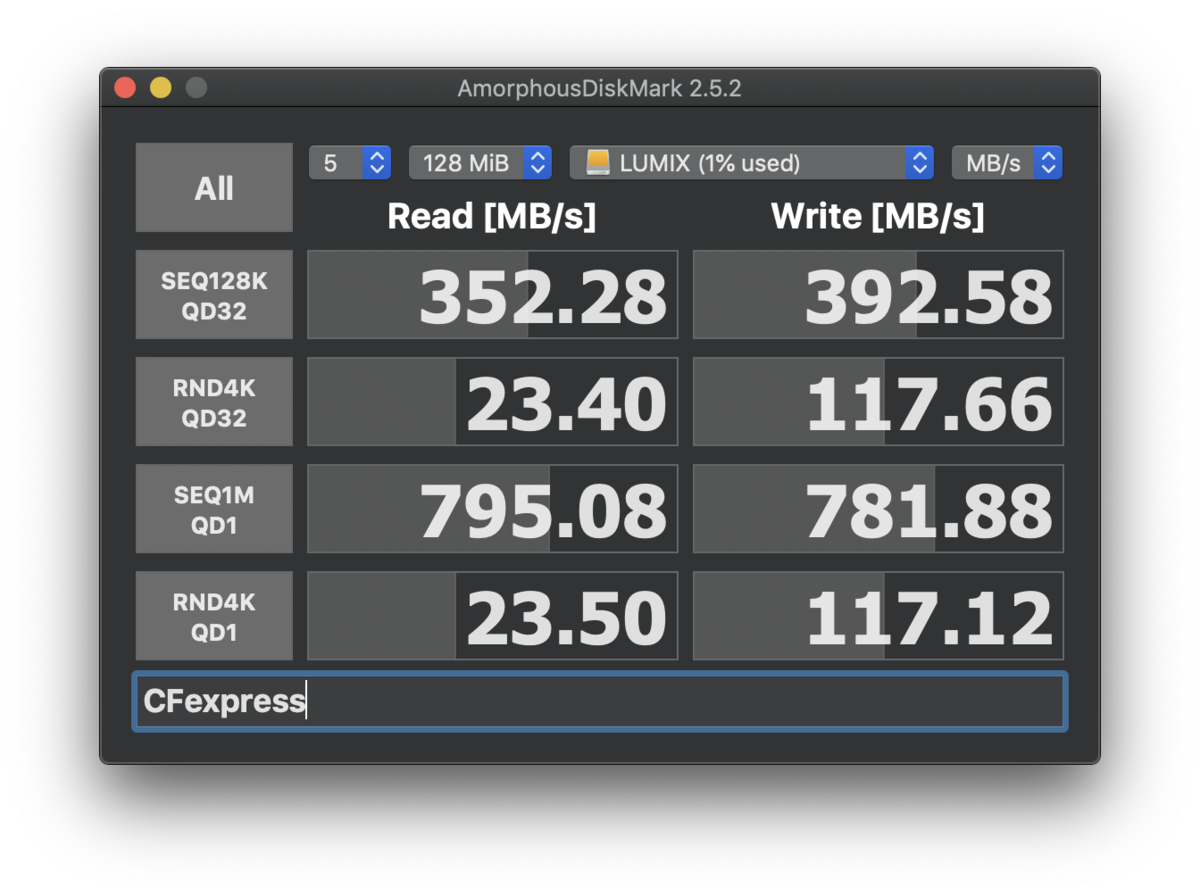Click the All benchmark button

coord(214,188)
